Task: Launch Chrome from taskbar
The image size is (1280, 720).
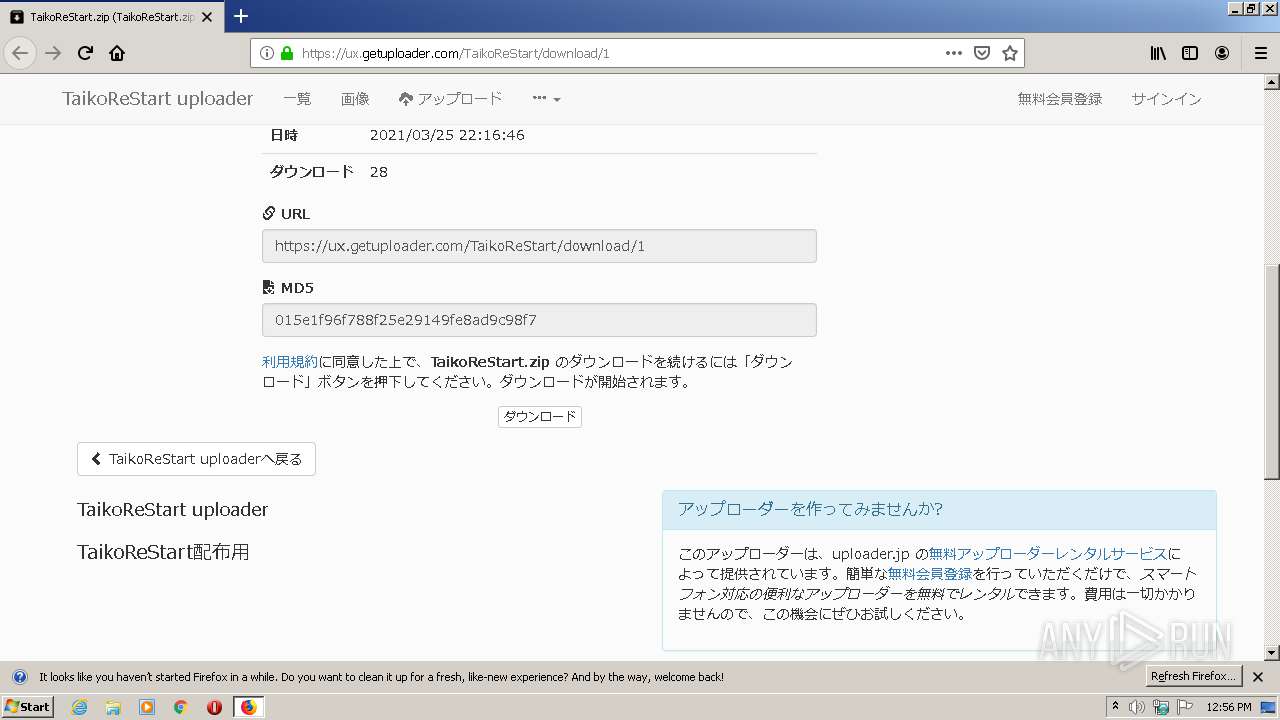Action: [x=180, y=707]
